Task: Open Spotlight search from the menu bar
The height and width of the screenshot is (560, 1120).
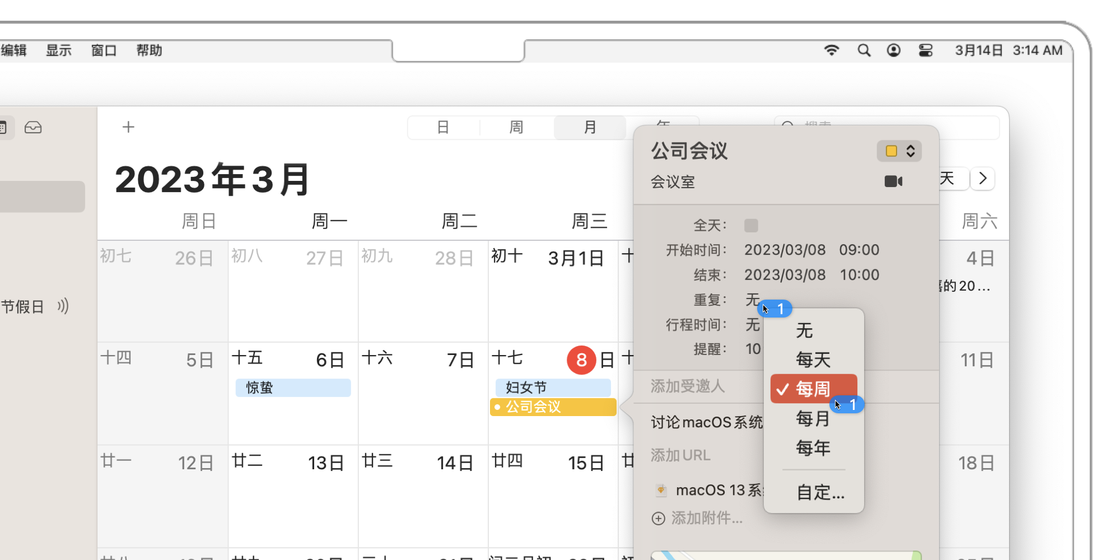Action: (x=864, y=50)
